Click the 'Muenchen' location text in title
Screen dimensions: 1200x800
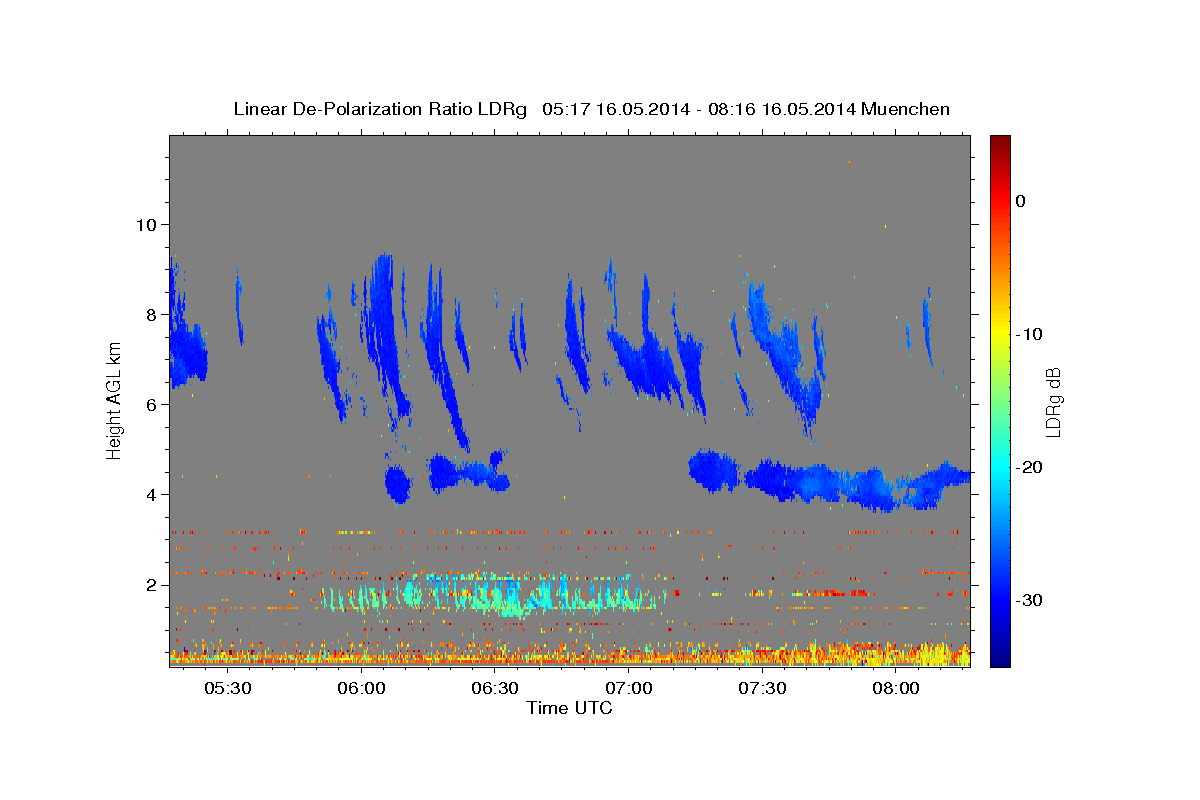coord(907,109)
